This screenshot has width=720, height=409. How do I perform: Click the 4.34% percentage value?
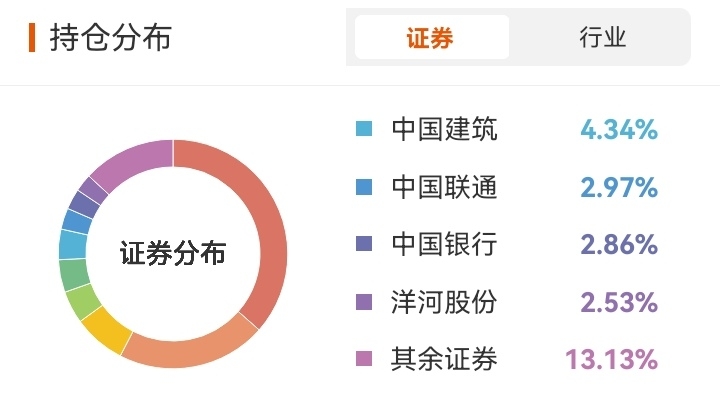pyautogui.click(x=619, y=129)
